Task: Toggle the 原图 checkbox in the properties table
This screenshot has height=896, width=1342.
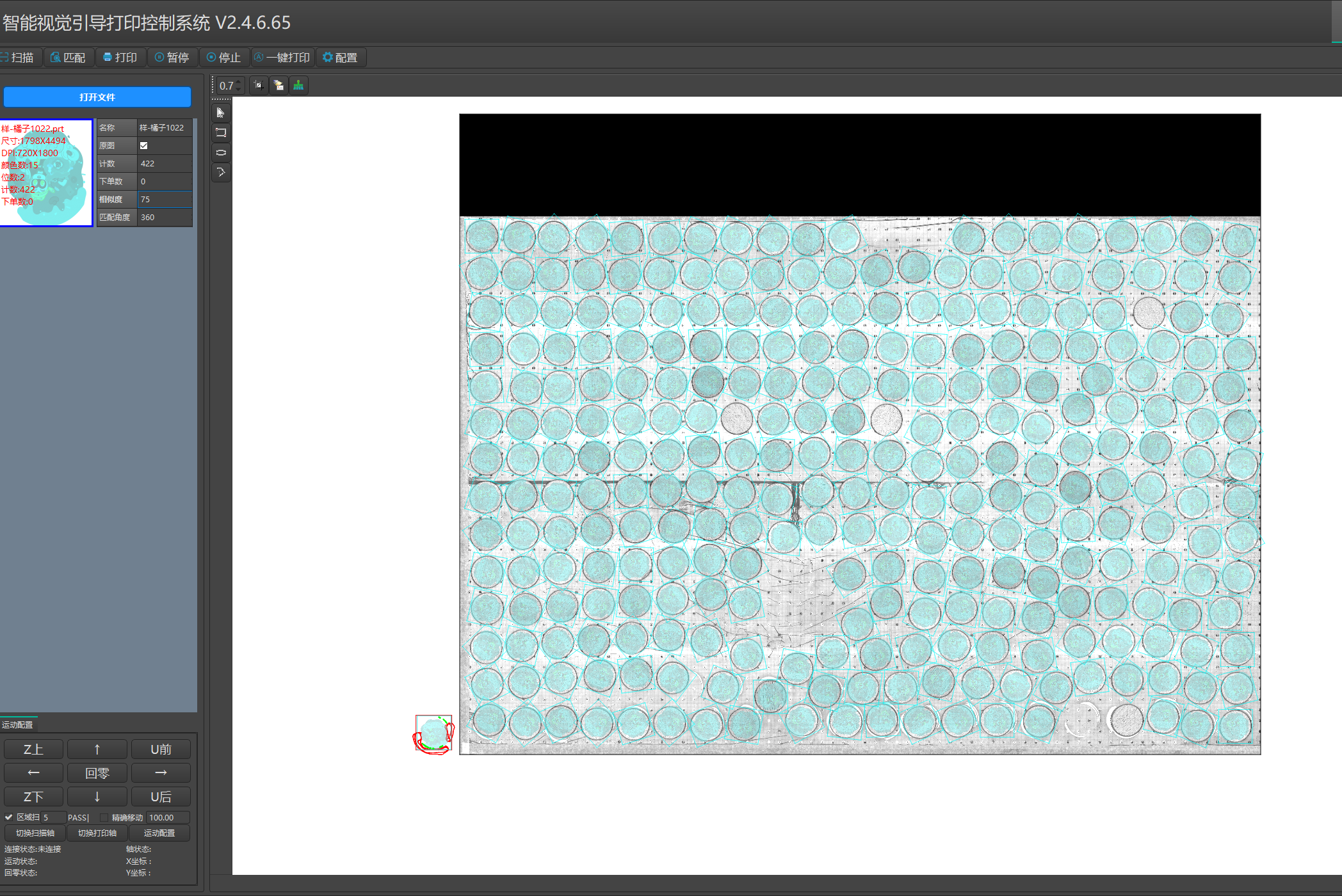Action: [143, 145]
